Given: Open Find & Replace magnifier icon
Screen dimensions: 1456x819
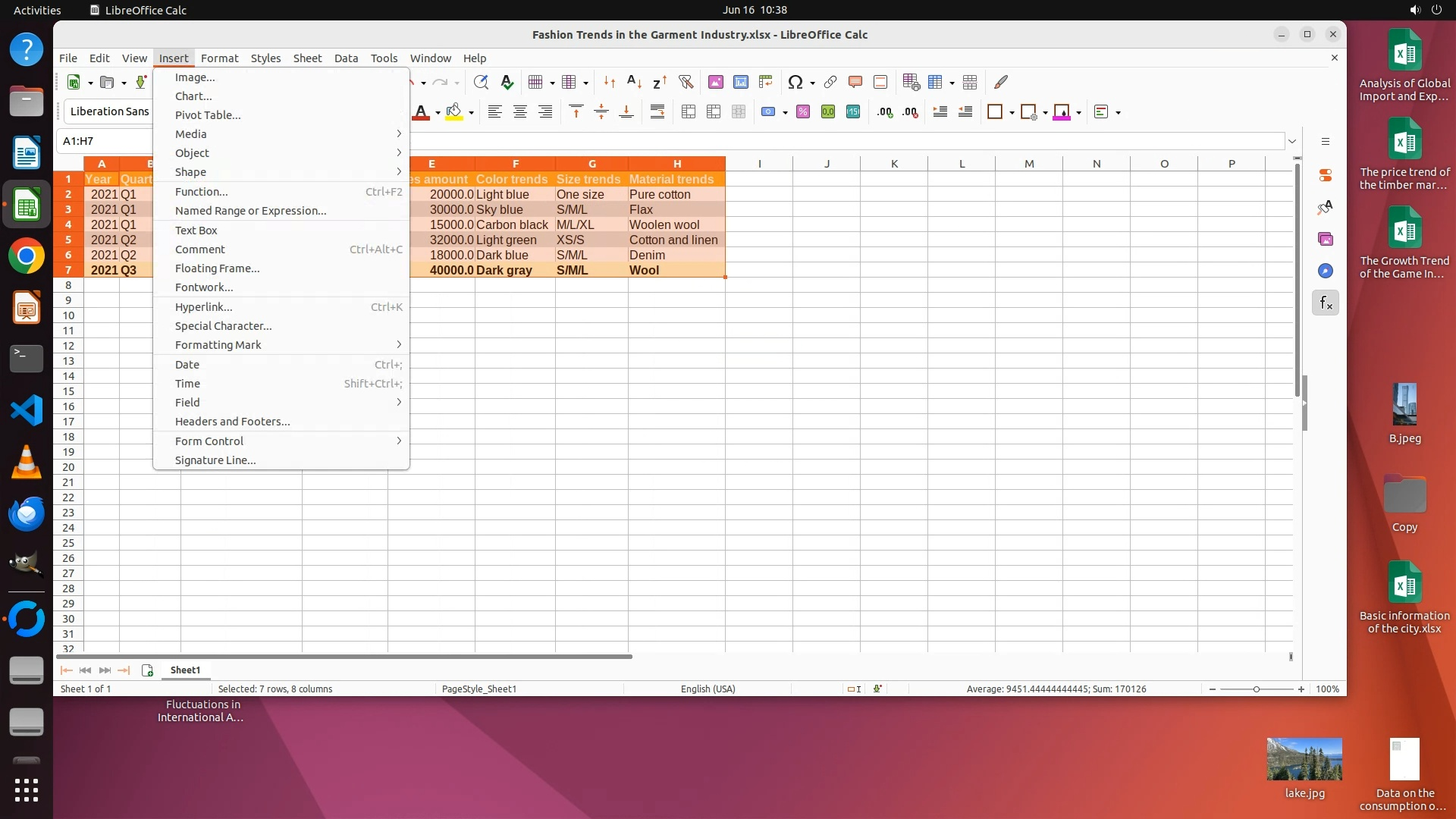Looking at the screenshot, I should point(480,82).
